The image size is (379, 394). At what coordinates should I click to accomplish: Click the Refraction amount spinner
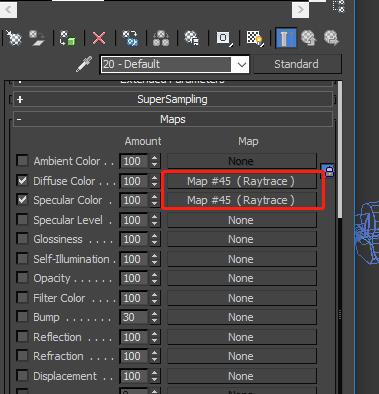pos(154,356)
